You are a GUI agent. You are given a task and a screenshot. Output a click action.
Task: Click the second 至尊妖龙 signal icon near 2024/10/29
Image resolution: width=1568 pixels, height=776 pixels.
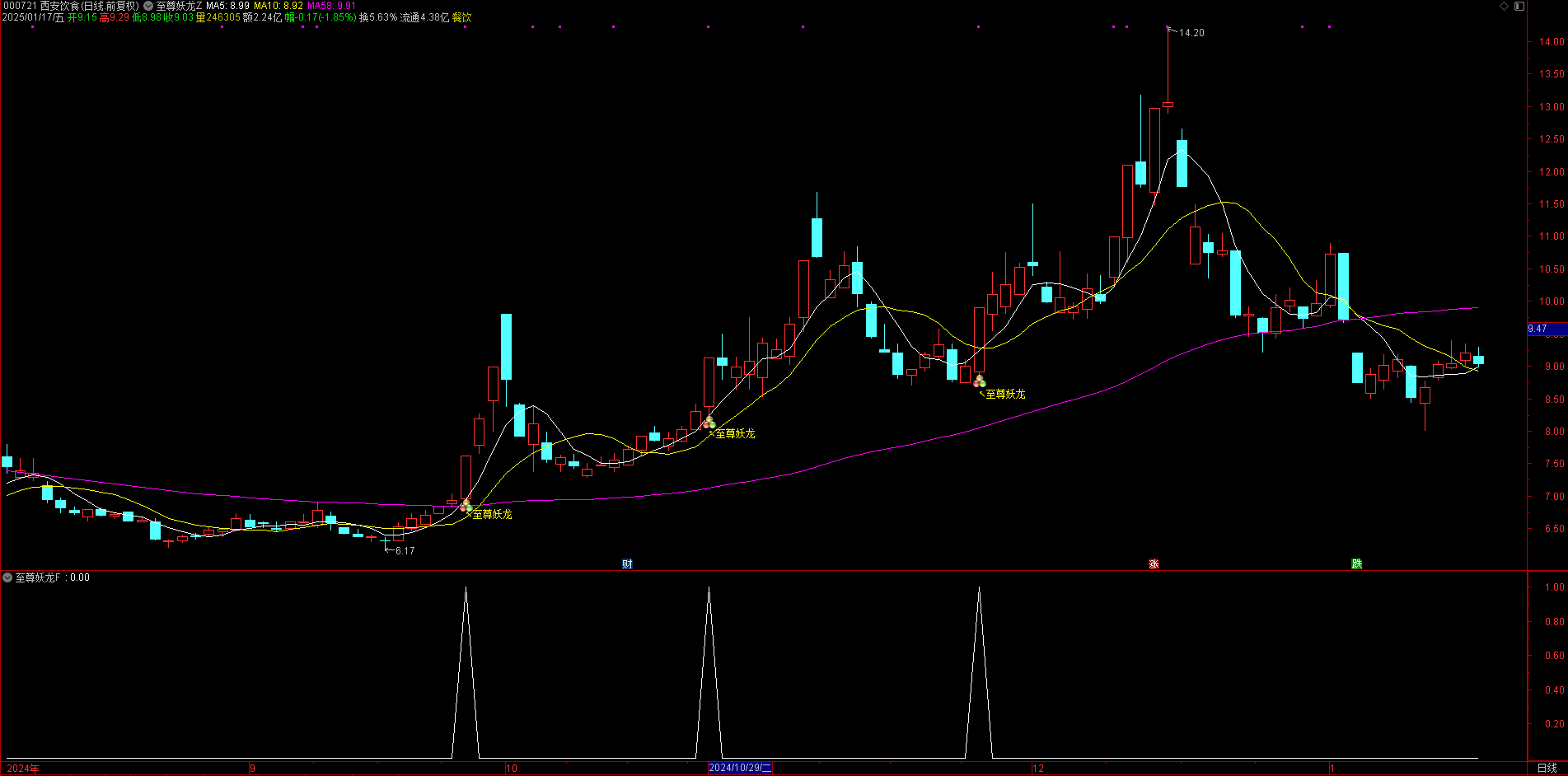click(x=709, y=423)
